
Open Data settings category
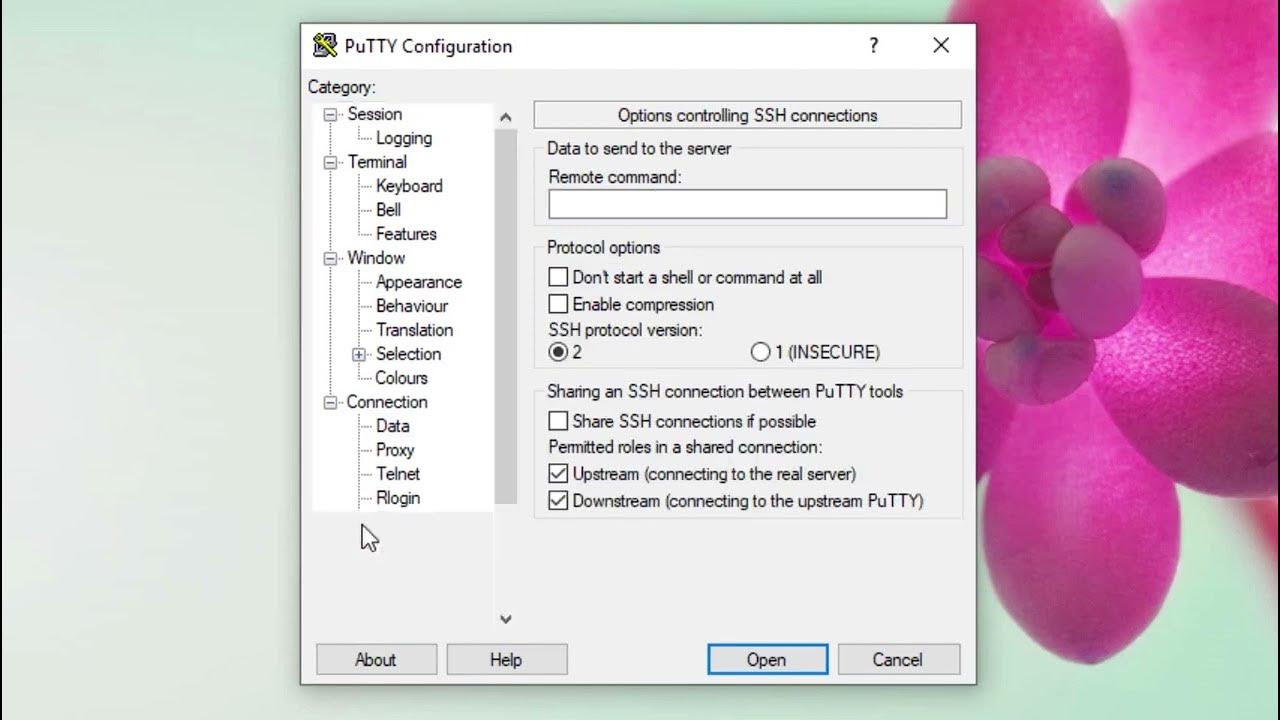(x=393, y=426)
